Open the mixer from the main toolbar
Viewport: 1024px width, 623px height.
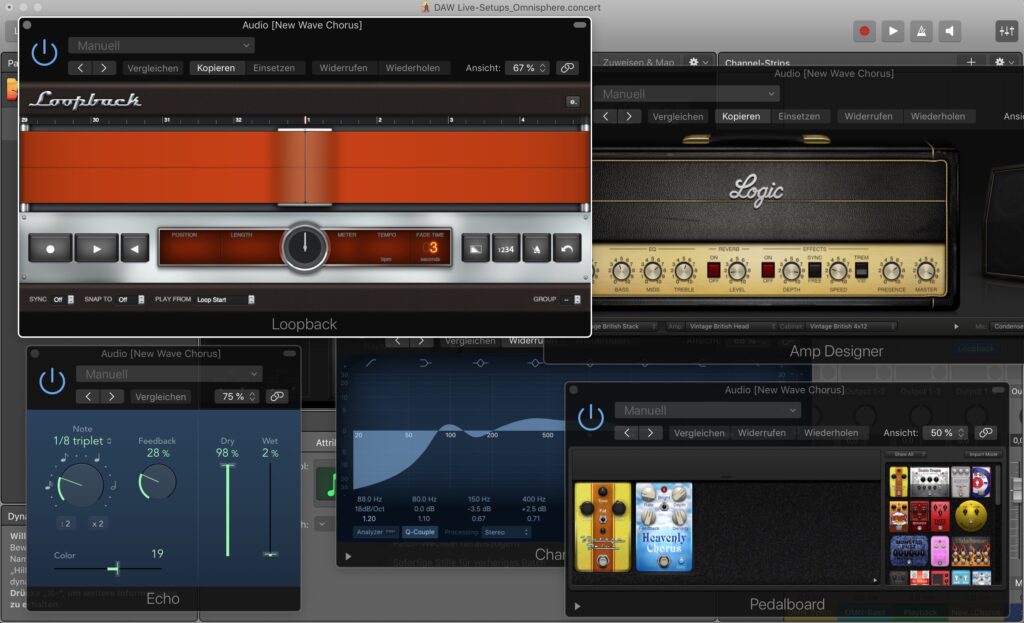1006,31
